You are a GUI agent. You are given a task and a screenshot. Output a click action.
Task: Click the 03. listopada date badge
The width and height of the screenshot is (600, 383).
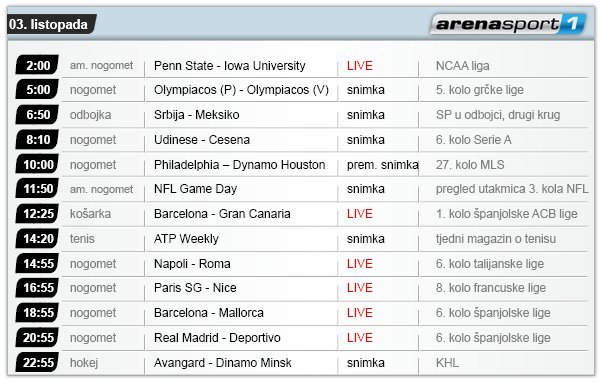click(52, 24)
